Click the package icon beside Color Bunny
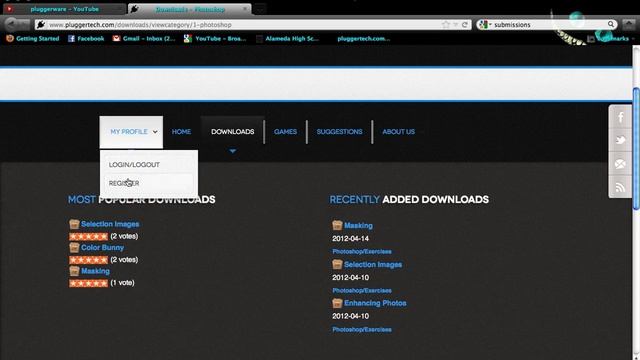 click(74, 247)
